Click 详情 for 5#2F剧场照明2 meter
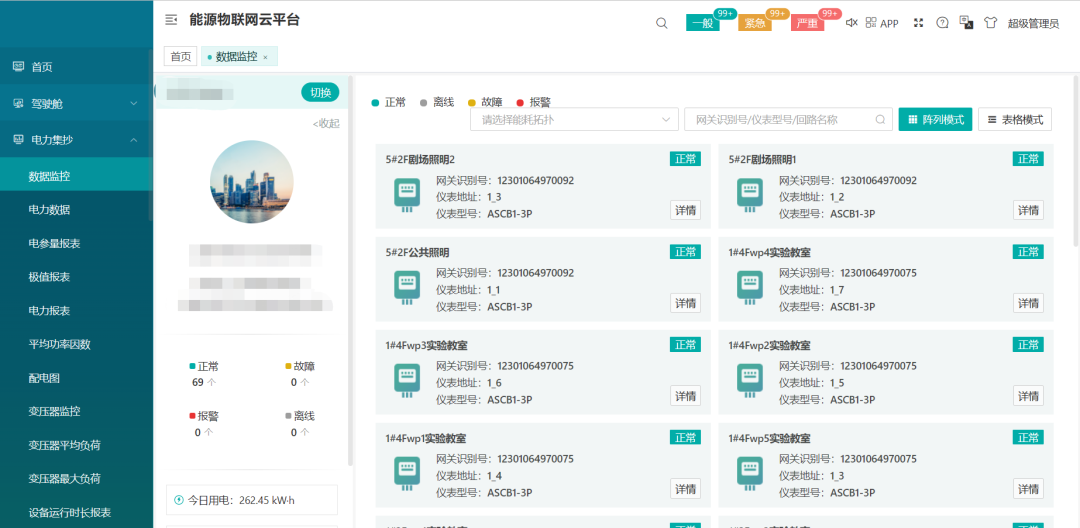This screenshot has width=1080, height=528. [x=685, y=210]
